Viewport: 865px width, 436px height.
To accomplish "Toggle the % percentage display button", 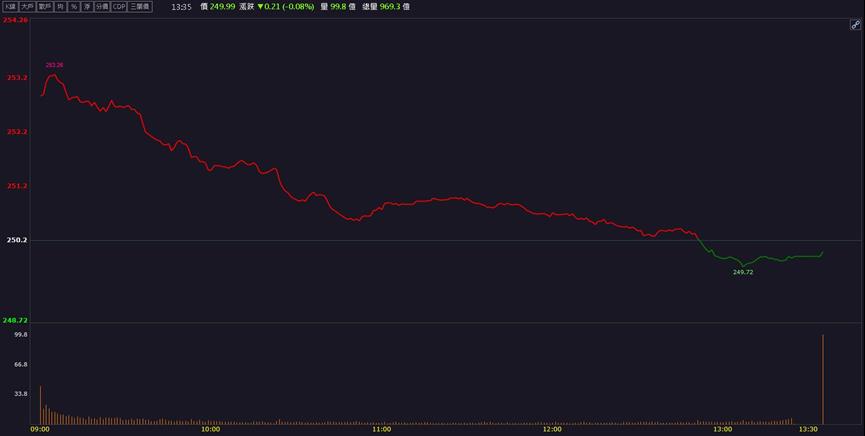I will tap(73, 7).
